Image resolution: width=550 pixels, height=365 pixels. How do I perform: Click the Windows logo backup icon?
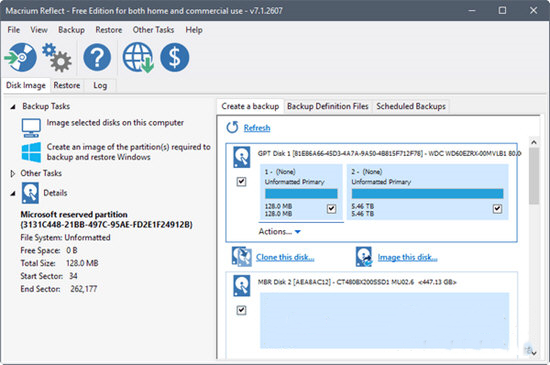click(x=31, y=152)
